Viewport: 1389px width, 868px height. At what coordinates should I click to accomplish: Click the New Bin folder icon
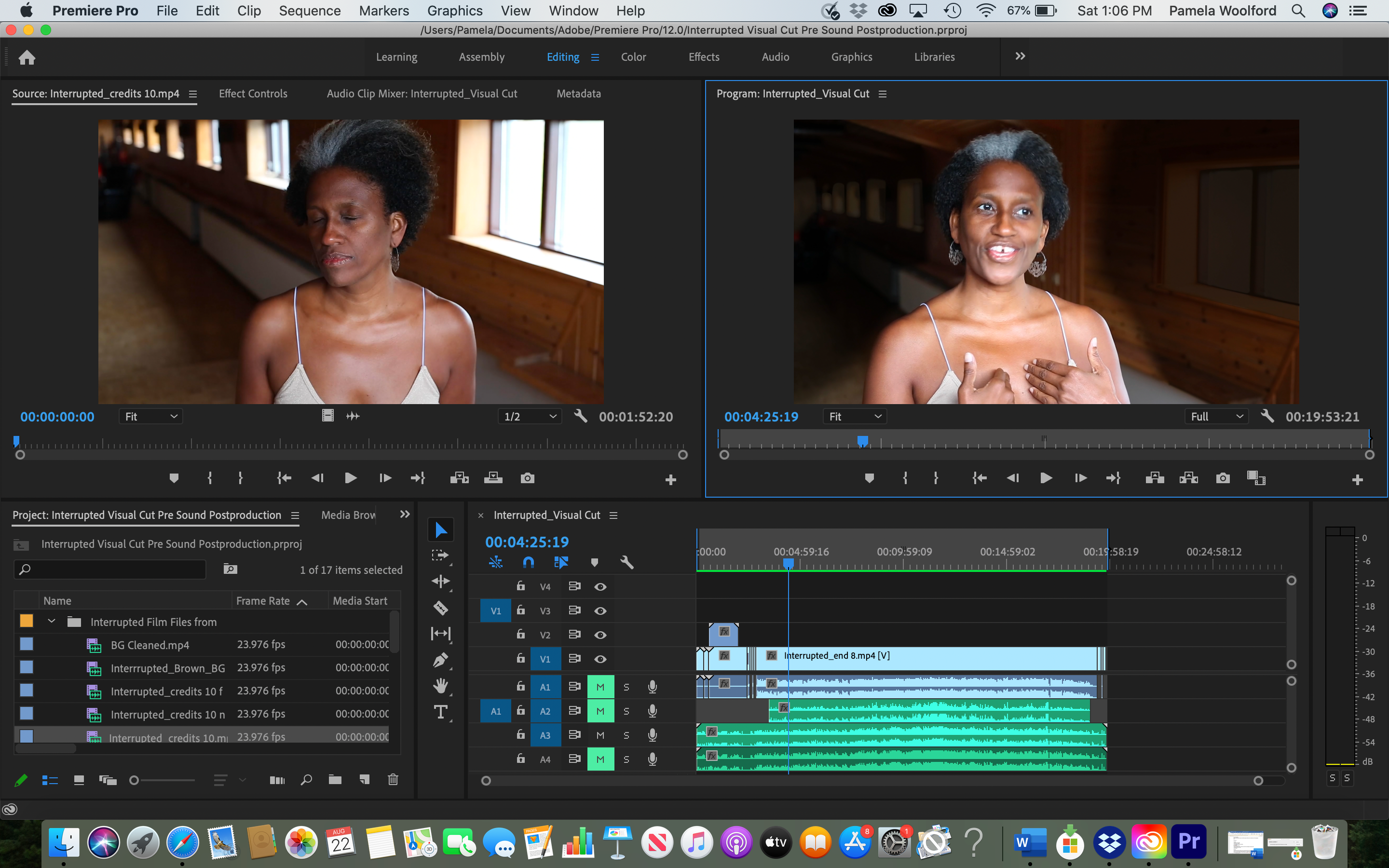(335, 780)
